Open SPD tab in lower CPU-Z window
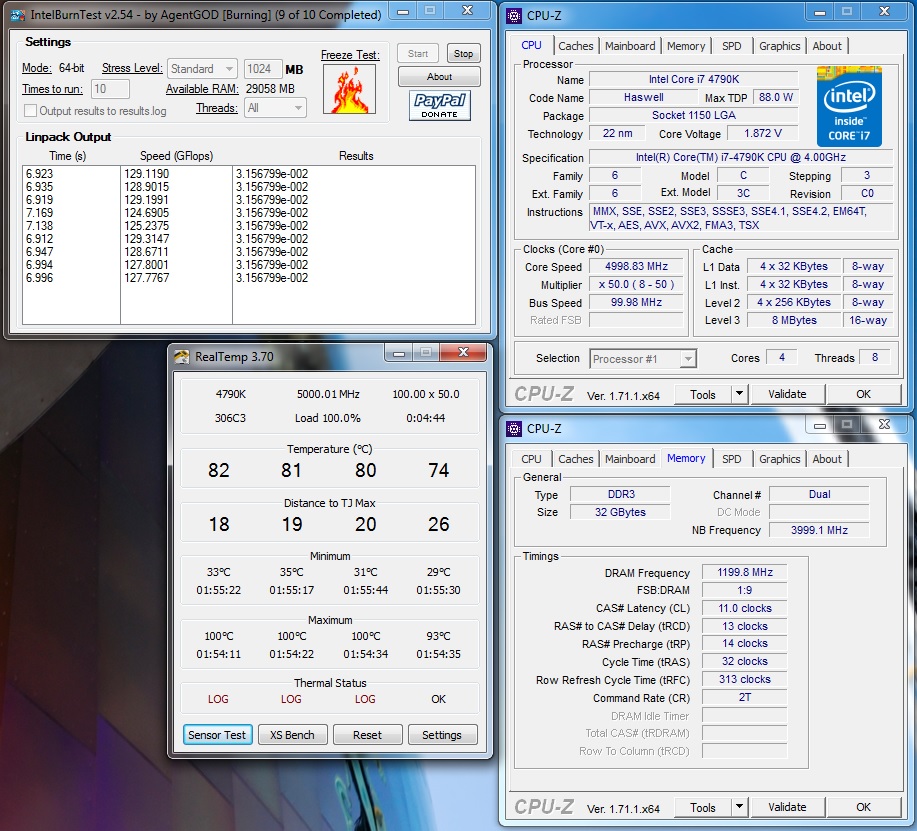The width and height of the screenshot is (917, 831). 731,459
